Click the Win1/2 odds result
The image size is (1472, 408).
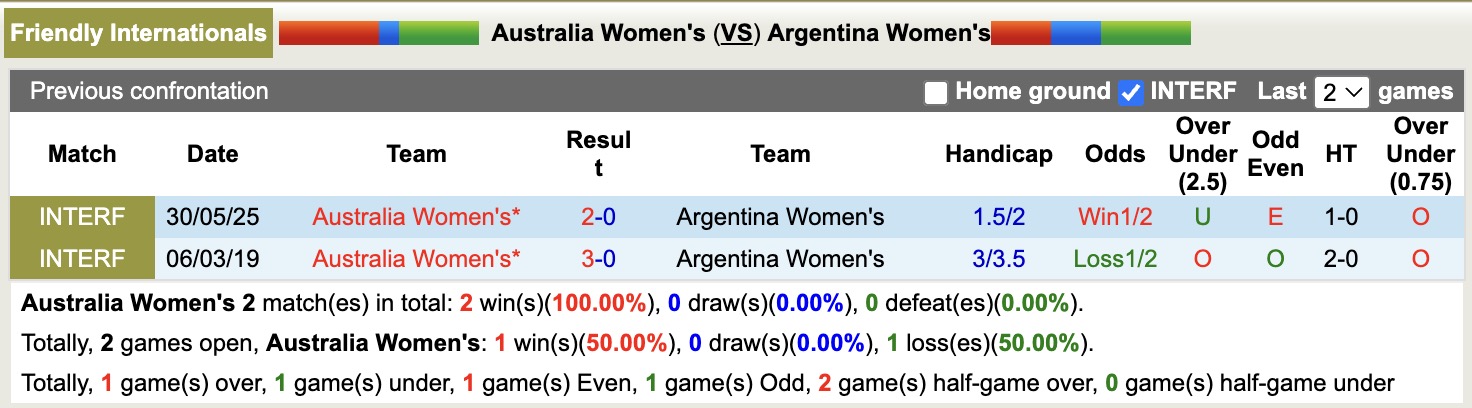[x=1115, y=217]
